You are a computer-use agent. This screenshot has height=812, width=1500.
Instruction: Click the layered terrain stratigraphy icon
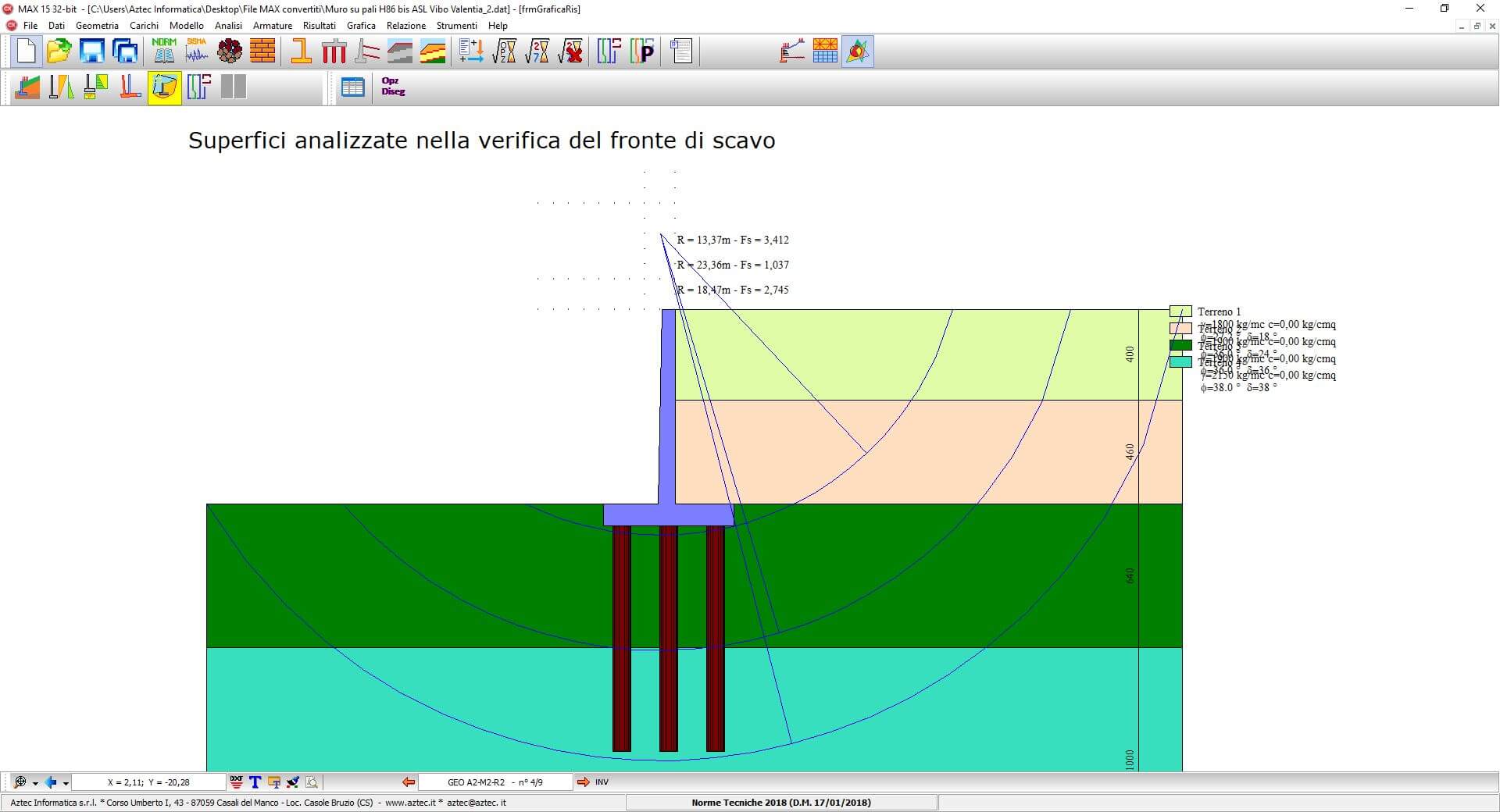coord(433,52)
